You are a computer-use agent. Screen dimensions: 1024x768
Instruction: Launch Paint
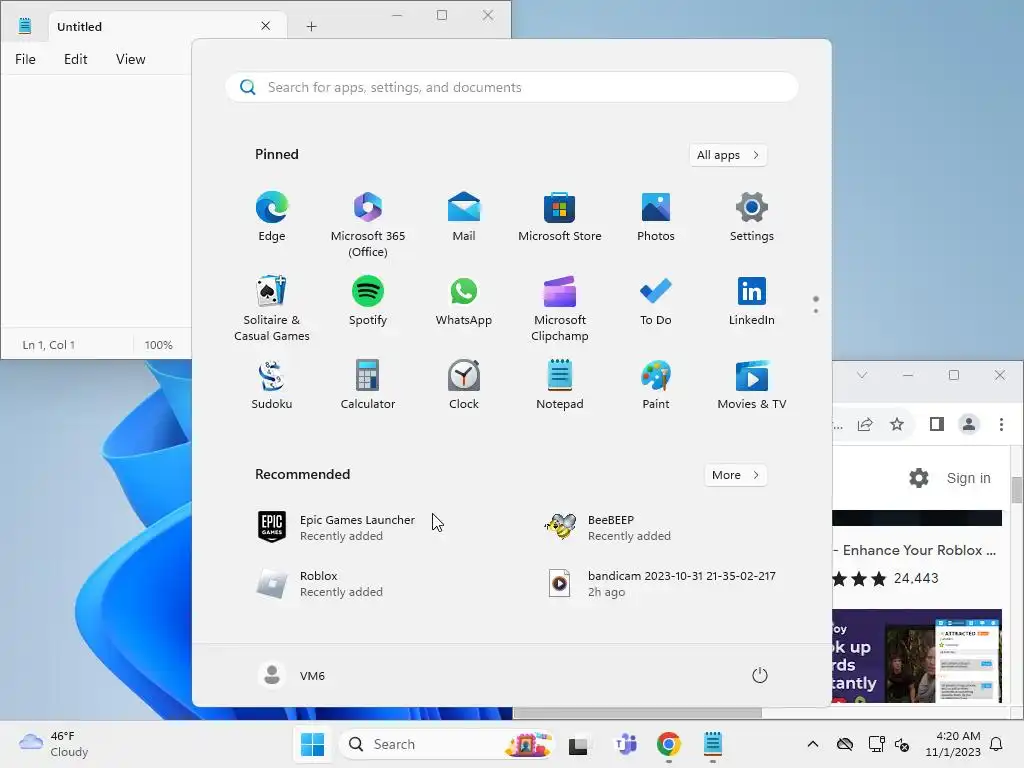(656, 385)
